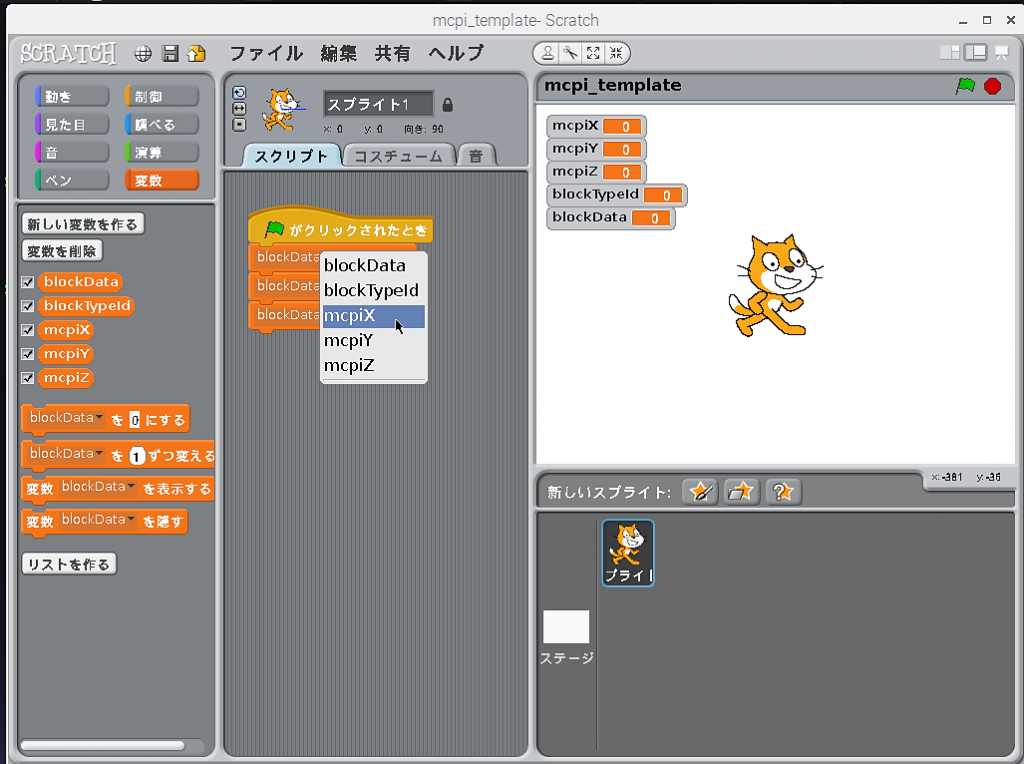Click the share project icon

[196, 54]
